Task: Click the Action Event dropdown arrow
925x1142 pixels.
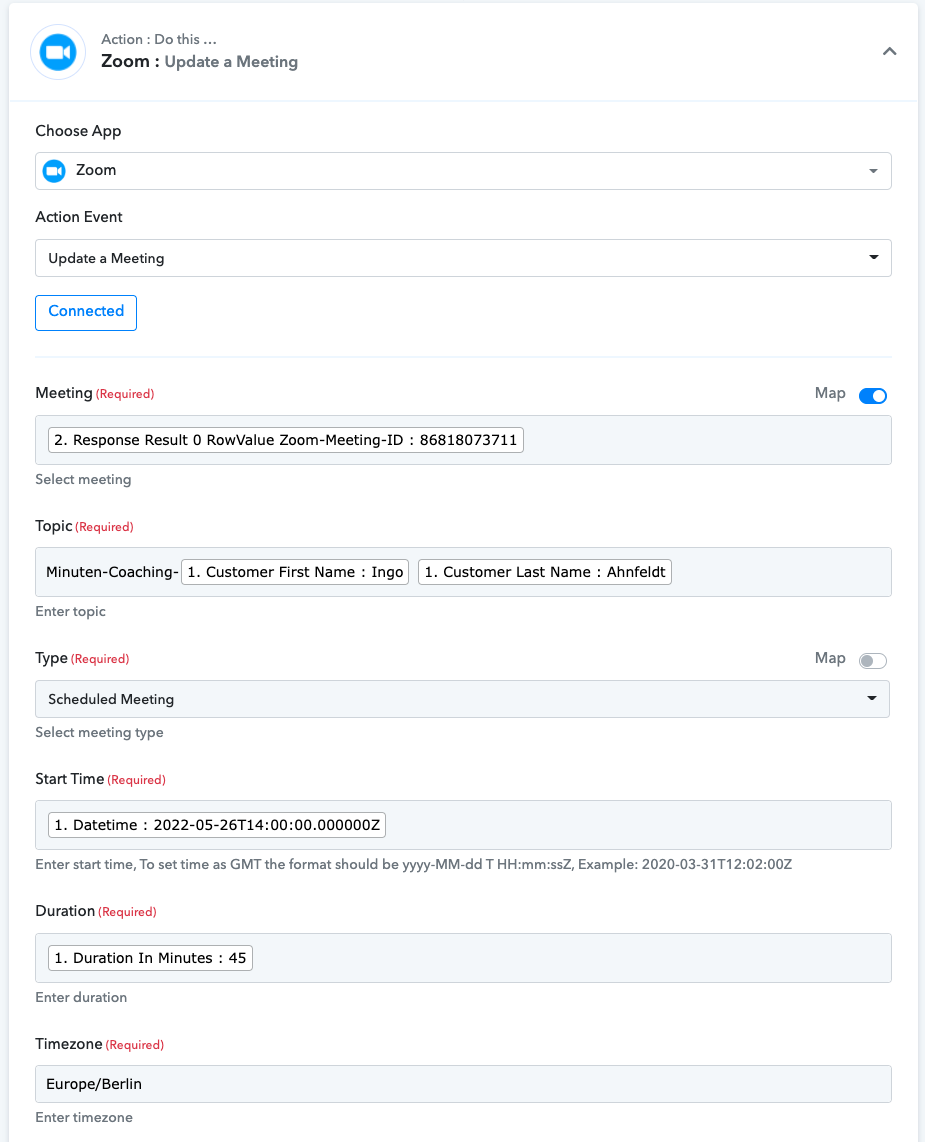Action: coord(873,257)
